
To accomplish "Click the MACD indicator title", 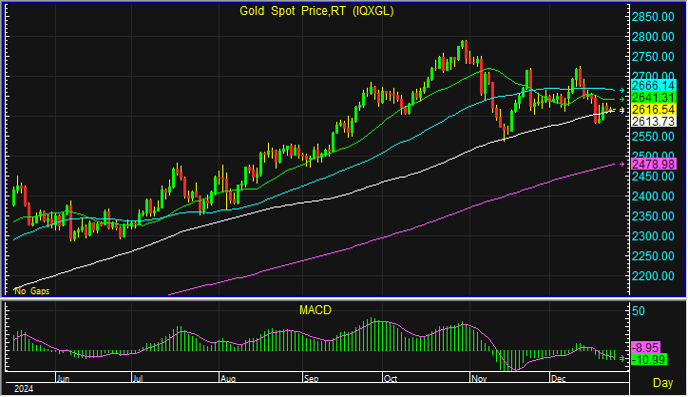I will (315, 310).
